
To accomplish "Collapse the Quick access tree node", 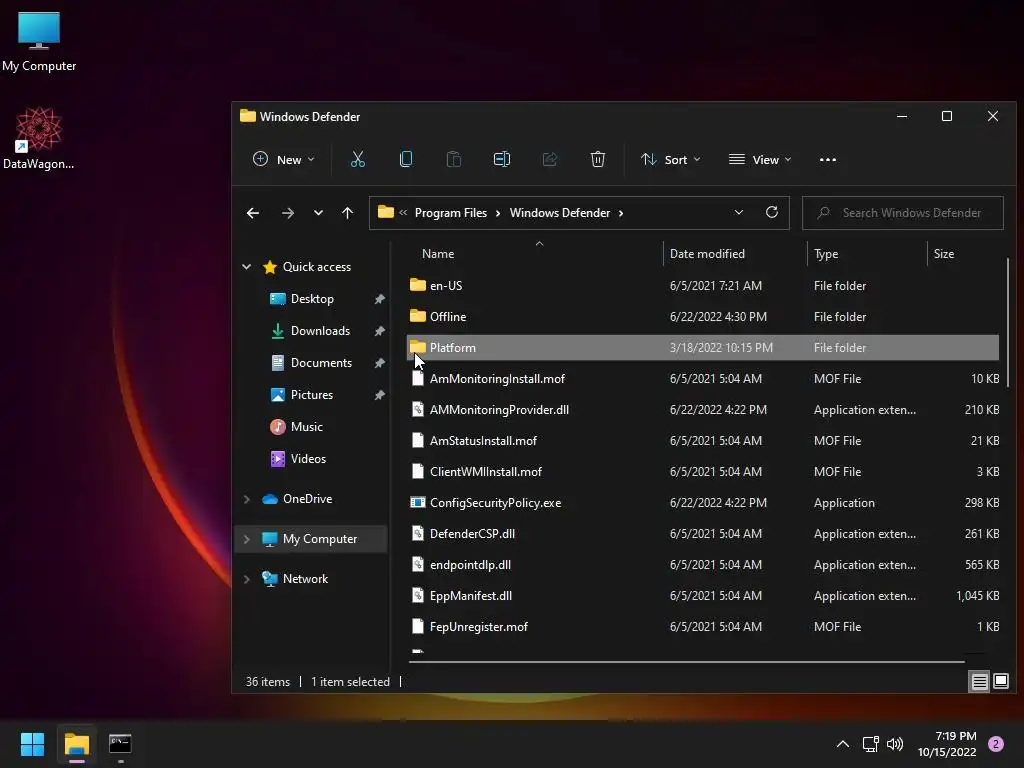I will click(247, 266).
